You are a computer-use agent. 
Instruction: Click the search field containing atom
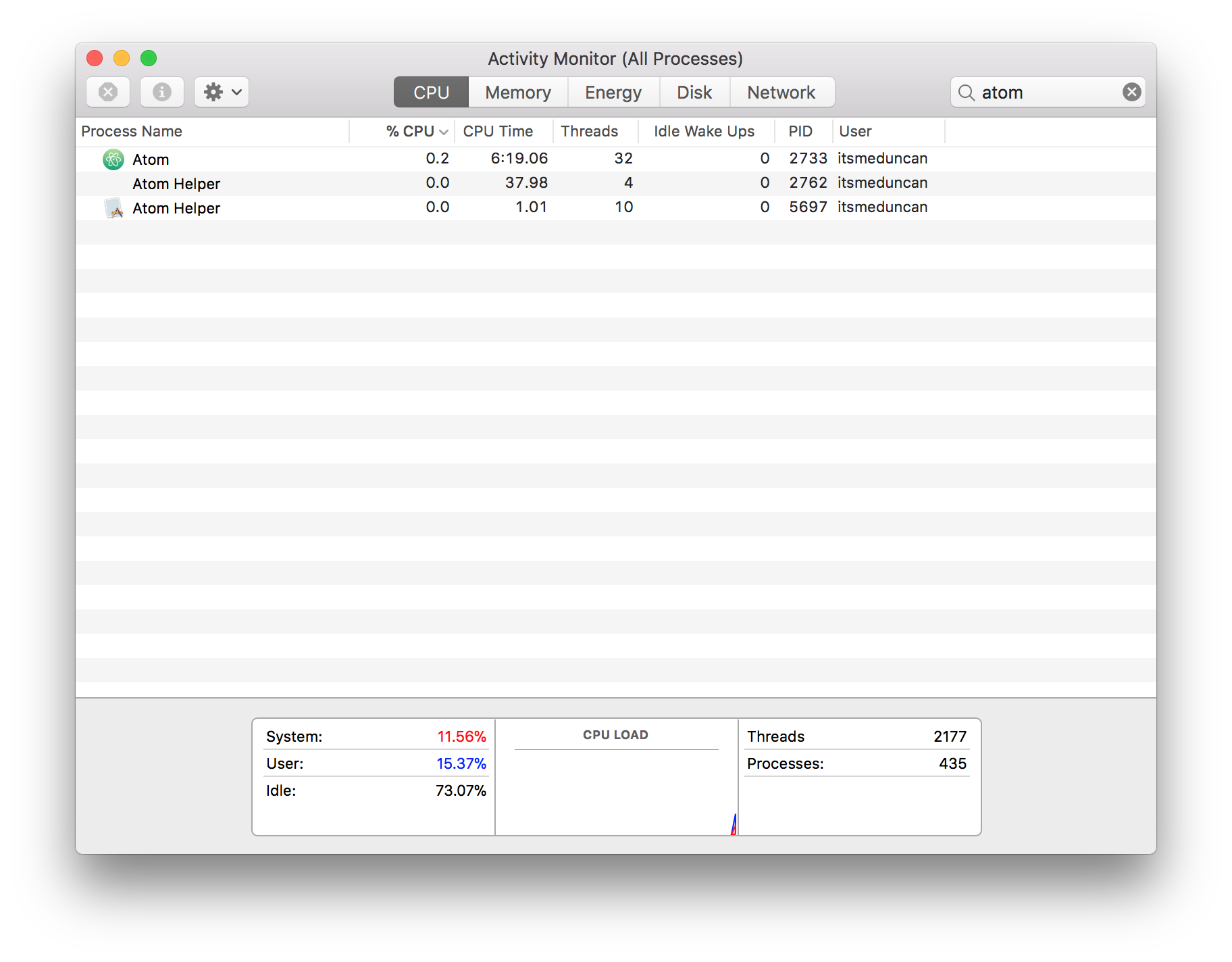(1048, 92)
